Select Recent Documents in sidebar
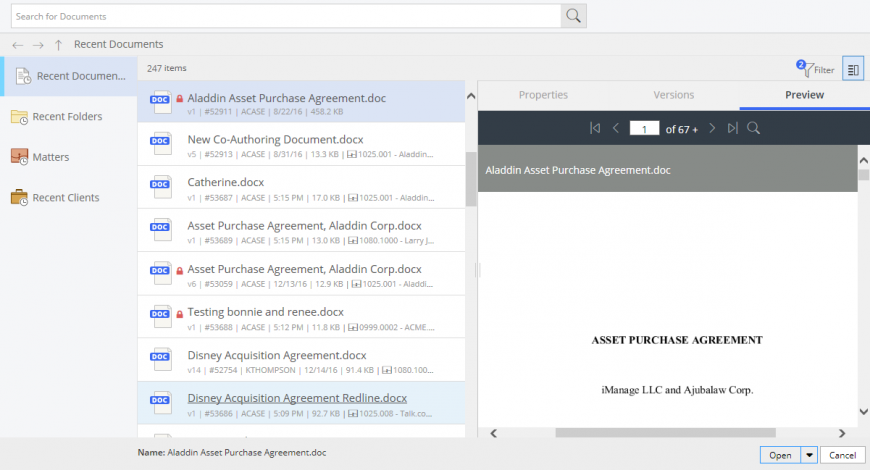 point(69,76)
